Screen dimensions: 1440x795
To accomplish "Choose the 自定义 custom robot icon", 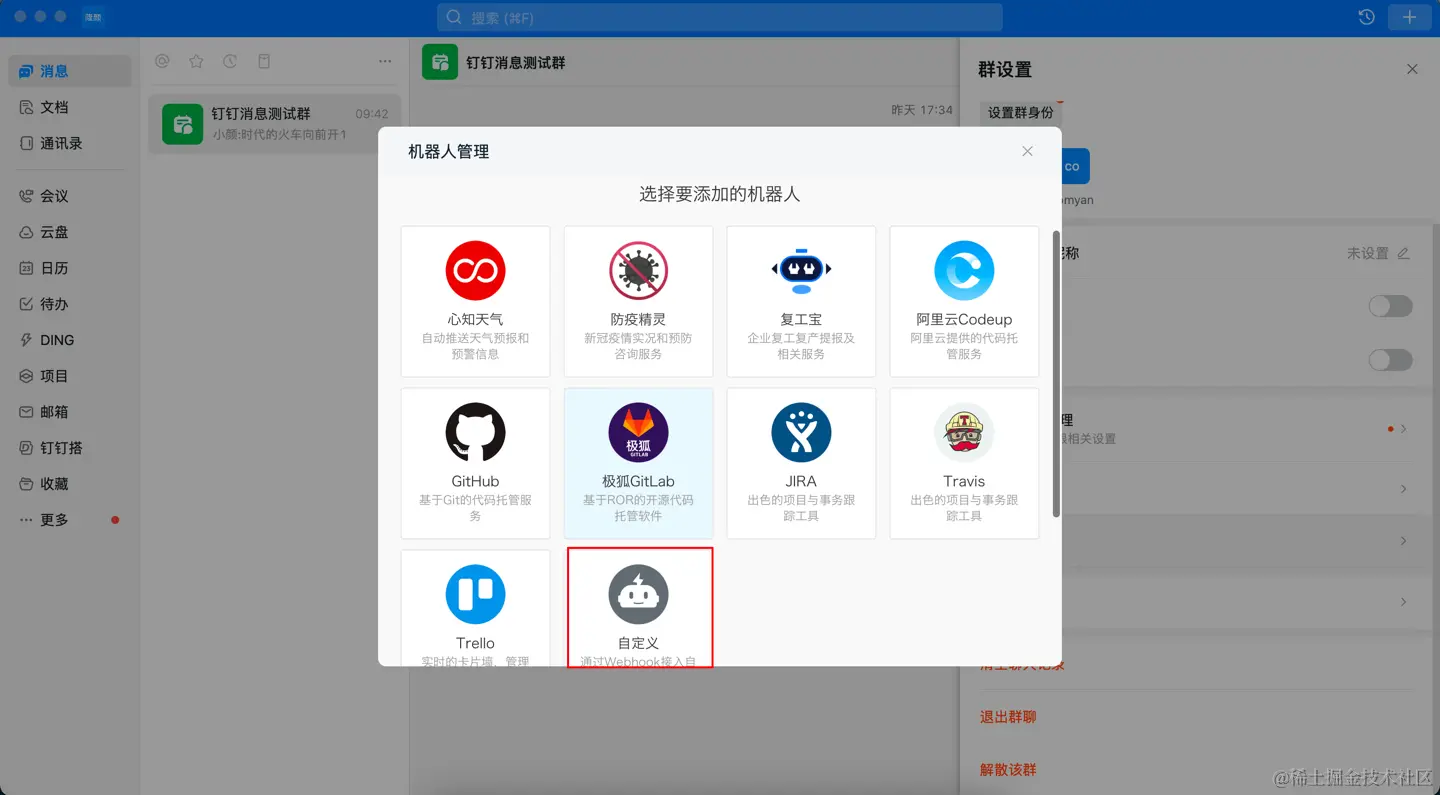I will (x=638, y=595).
